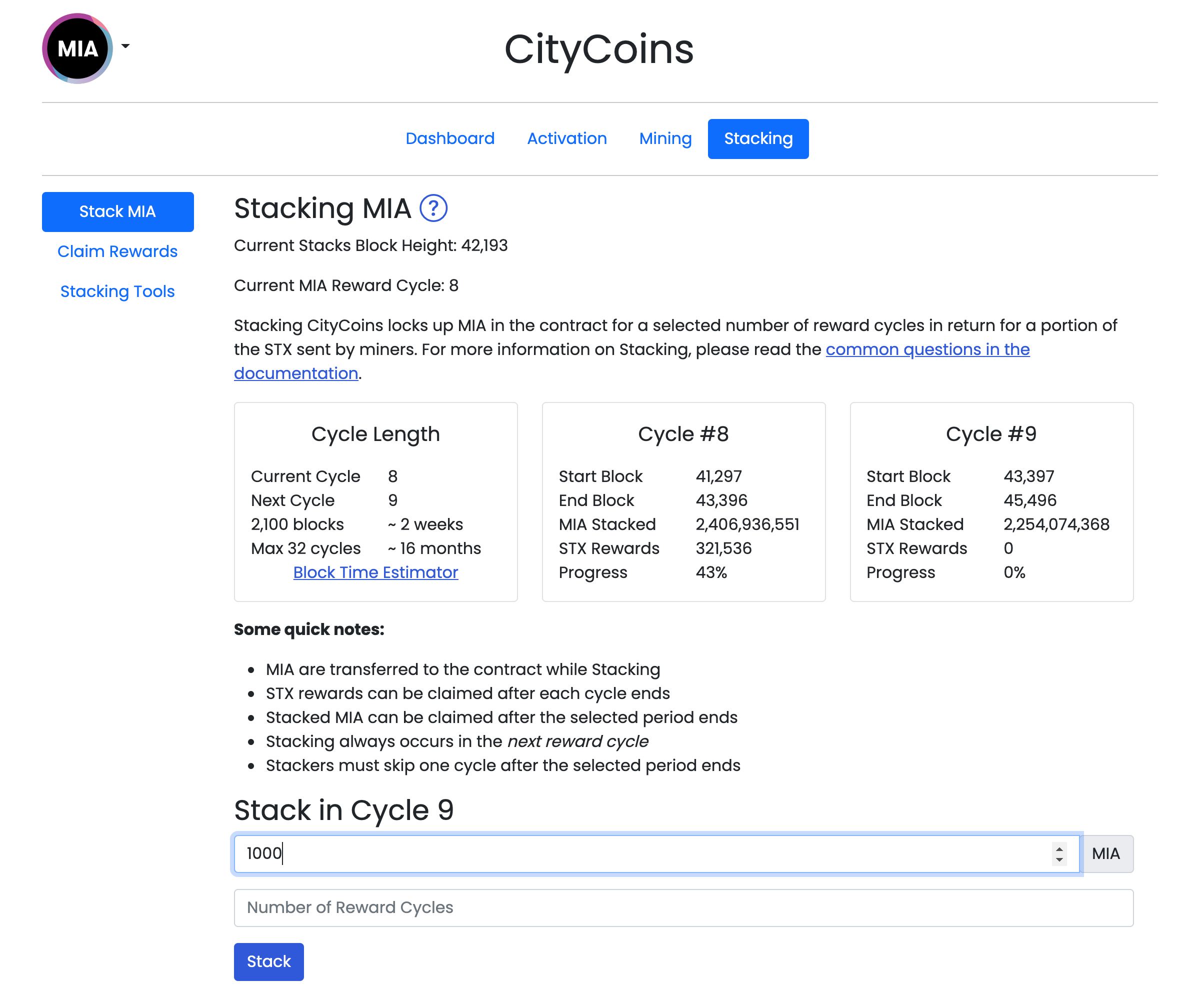
Task: Open the Block Time Estimator link
Action: click(375, 572)
